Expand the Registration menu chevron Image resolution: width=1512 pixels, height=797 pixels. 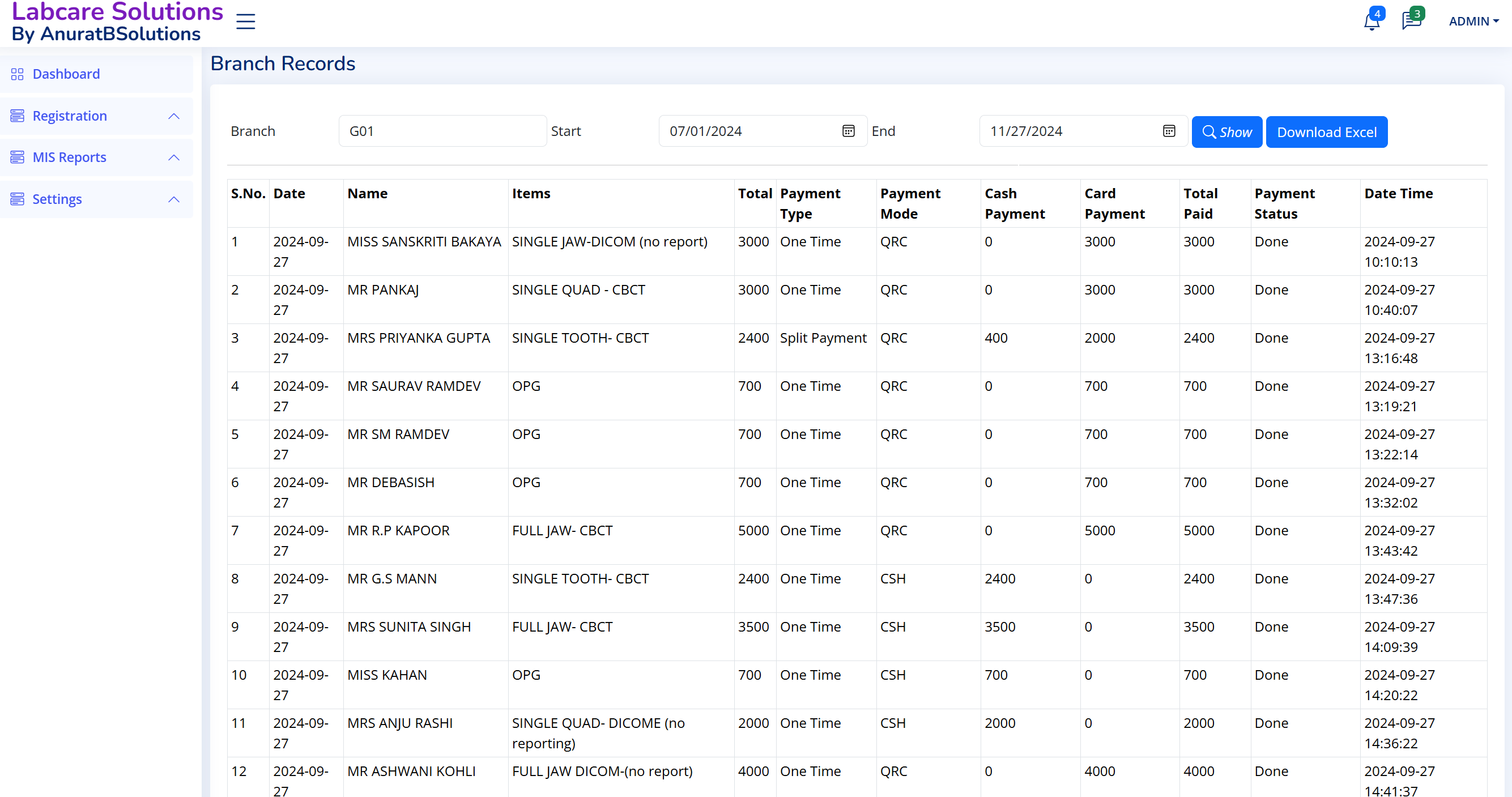[x=174, y=116]
